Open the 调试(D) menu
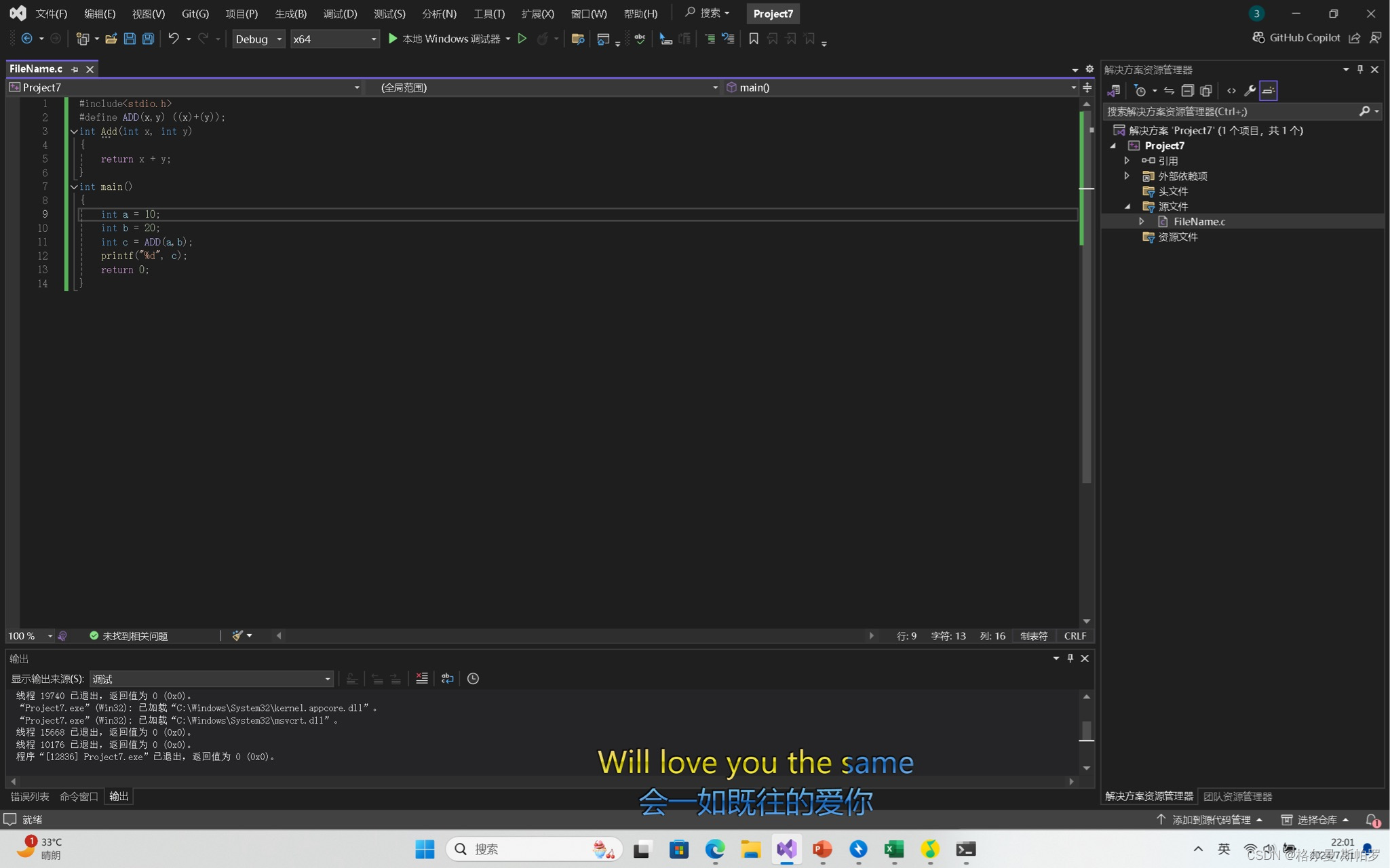This screenshot has width=1390, height=868. [341, 14]
